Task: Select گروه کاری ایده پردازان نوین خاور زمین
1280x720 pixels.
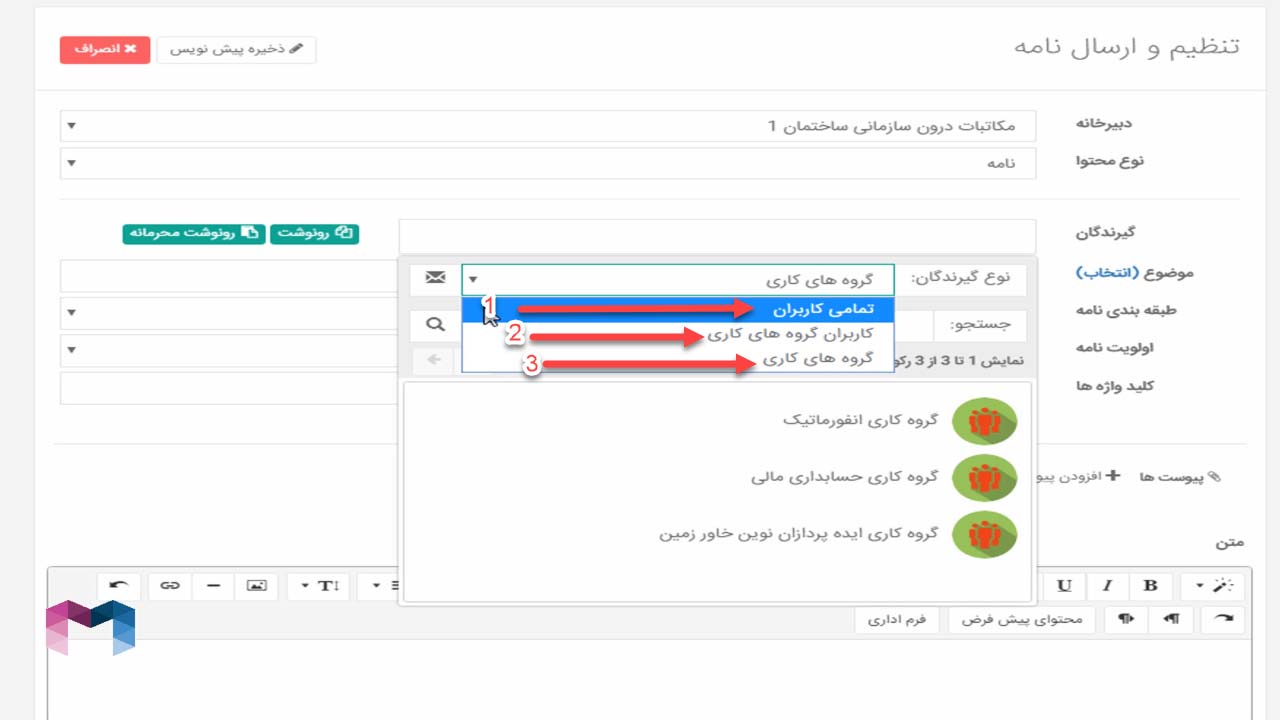Action: point(717,535)
